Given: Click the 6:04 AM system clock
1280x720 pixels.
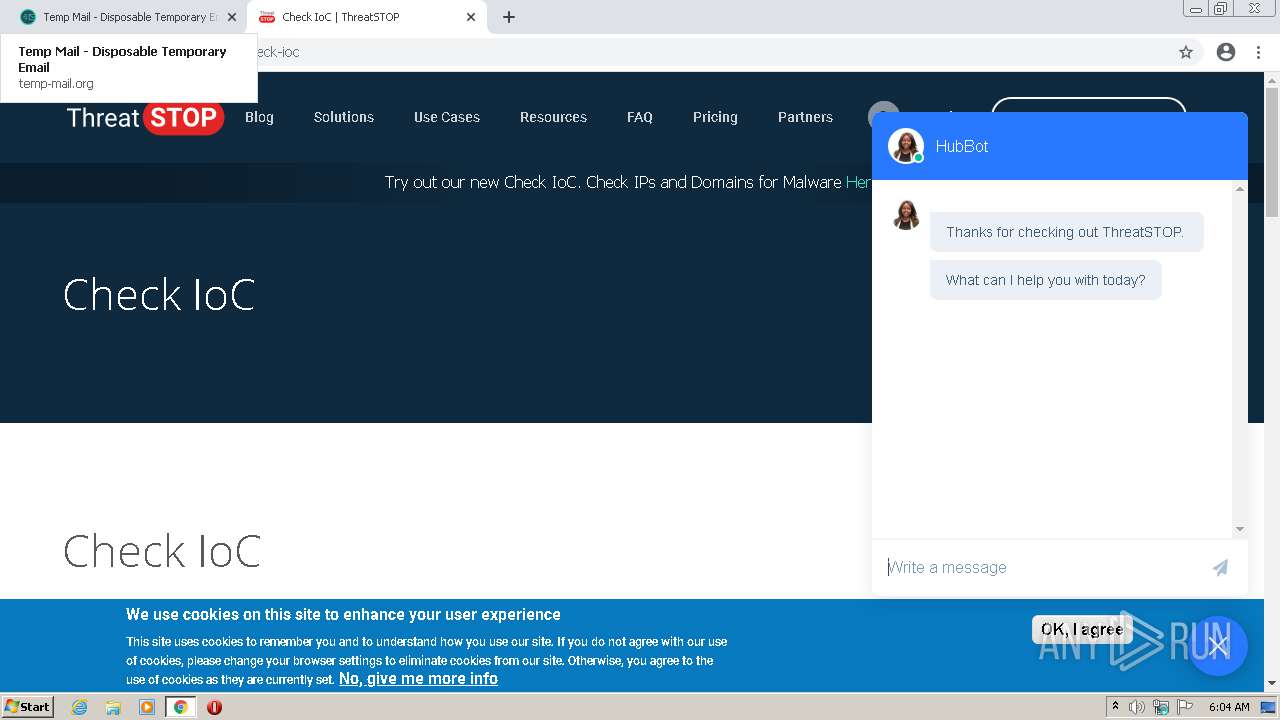Looking at the screenshot, I should pos(1229,707).
